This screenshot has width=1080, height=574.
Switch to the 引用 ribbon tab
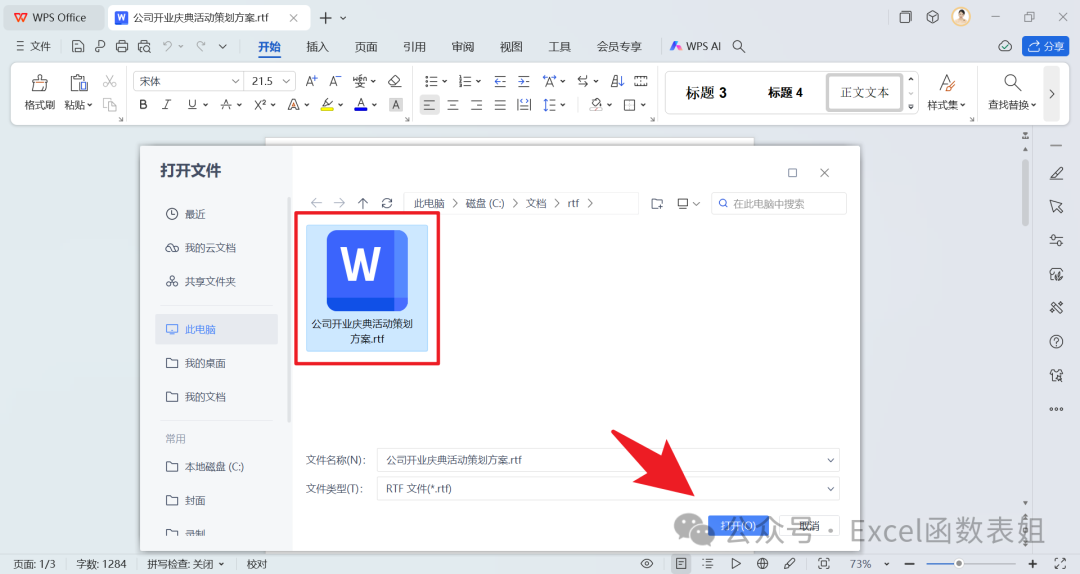pos(414,46)
